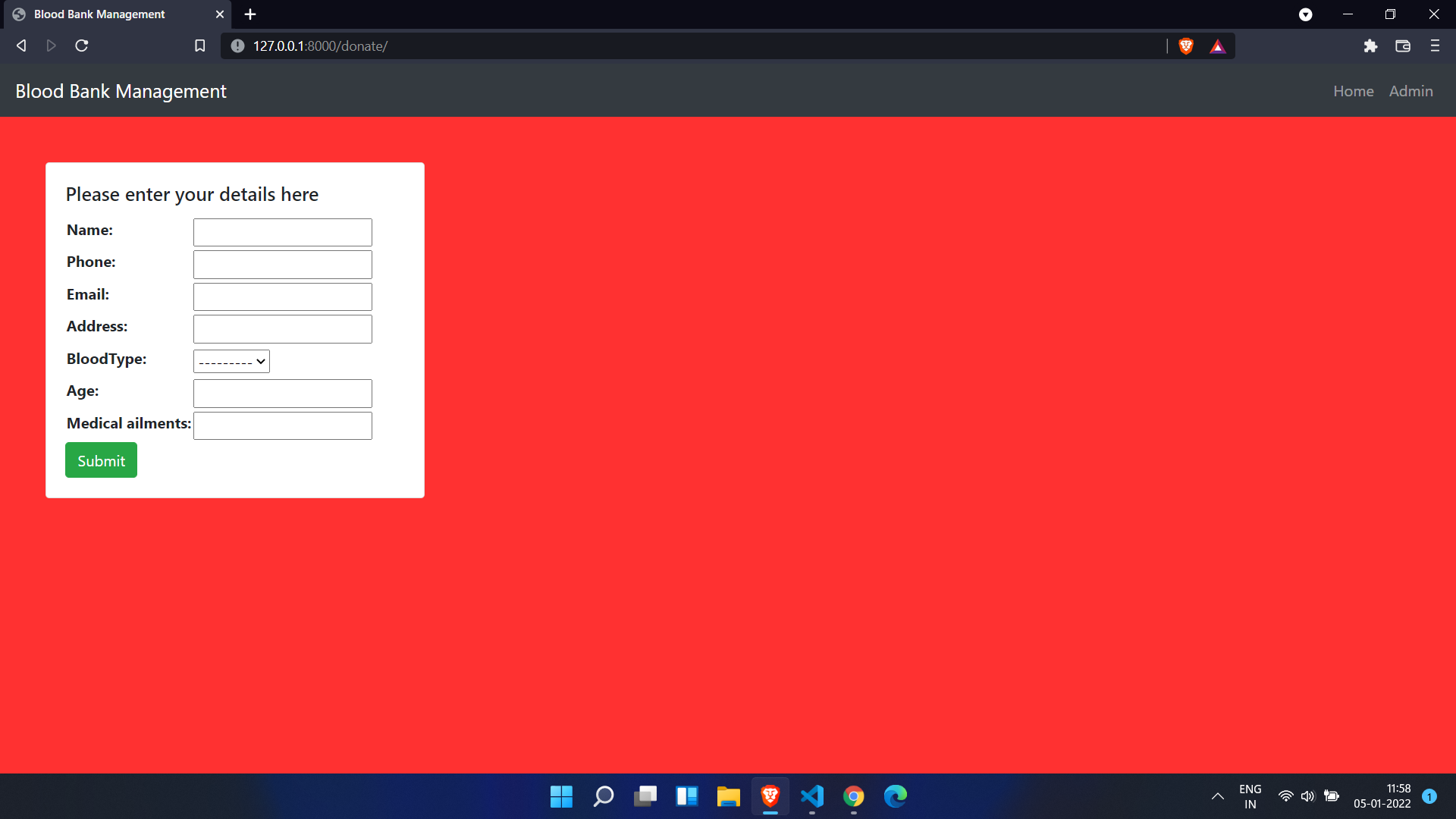Screen dimensions: 1456x819
Task: Expand the BloodType dropdown
Action: click(231, 362)
